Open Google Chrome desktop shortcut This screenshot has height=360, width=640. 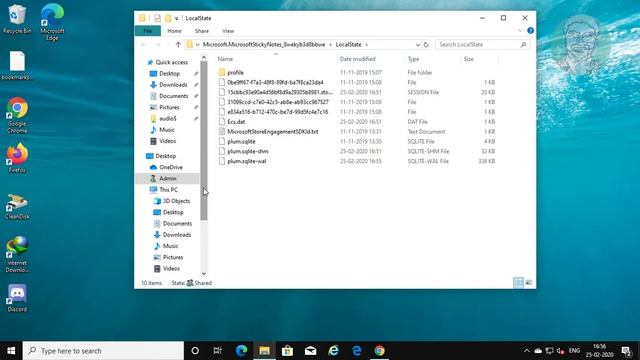[17, 115]
